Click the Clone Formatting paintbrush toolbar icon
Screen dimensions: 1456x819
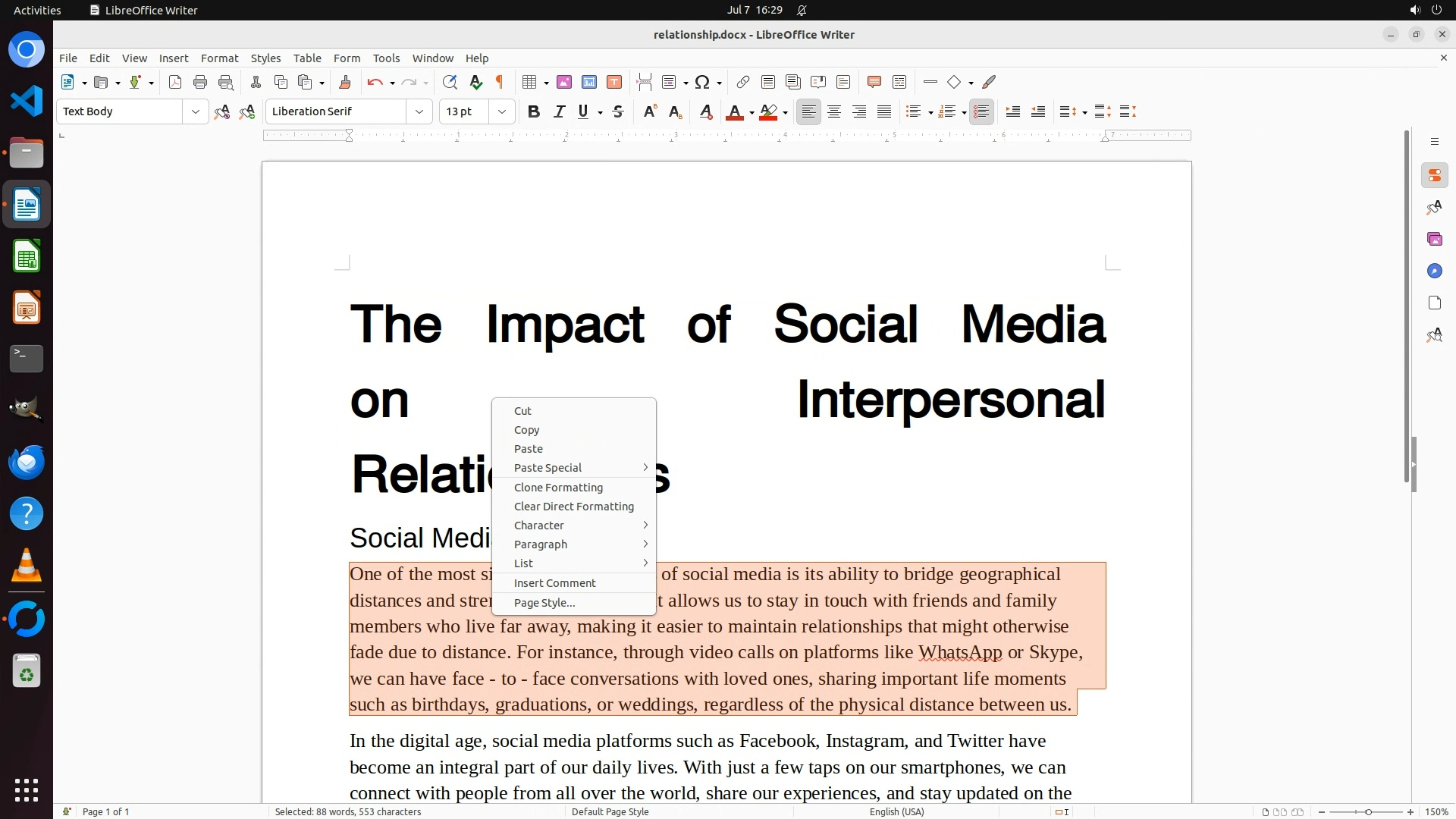pos(345,82)
